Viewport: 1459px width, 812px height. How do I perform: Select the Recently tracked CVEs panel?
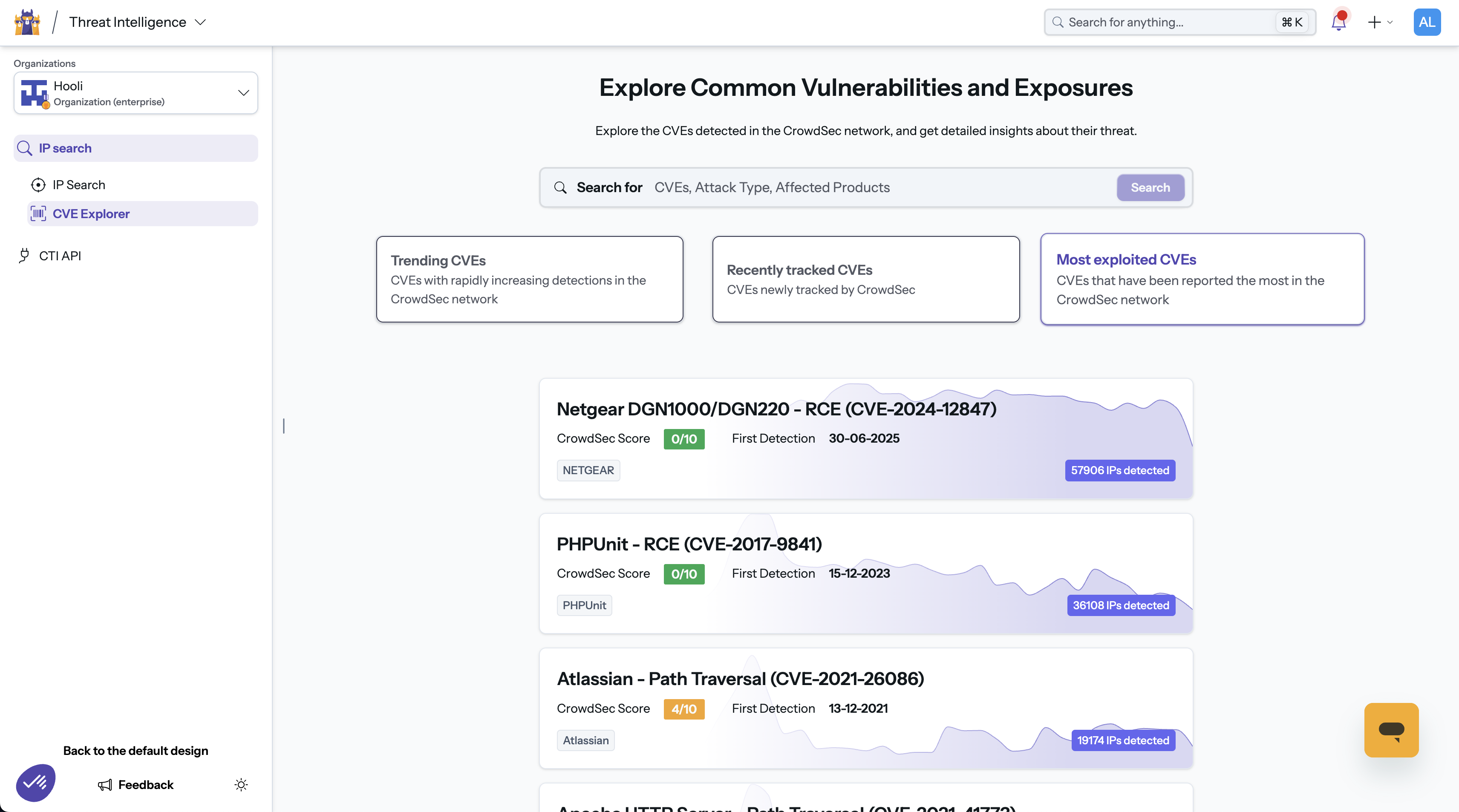pos(865,279)
